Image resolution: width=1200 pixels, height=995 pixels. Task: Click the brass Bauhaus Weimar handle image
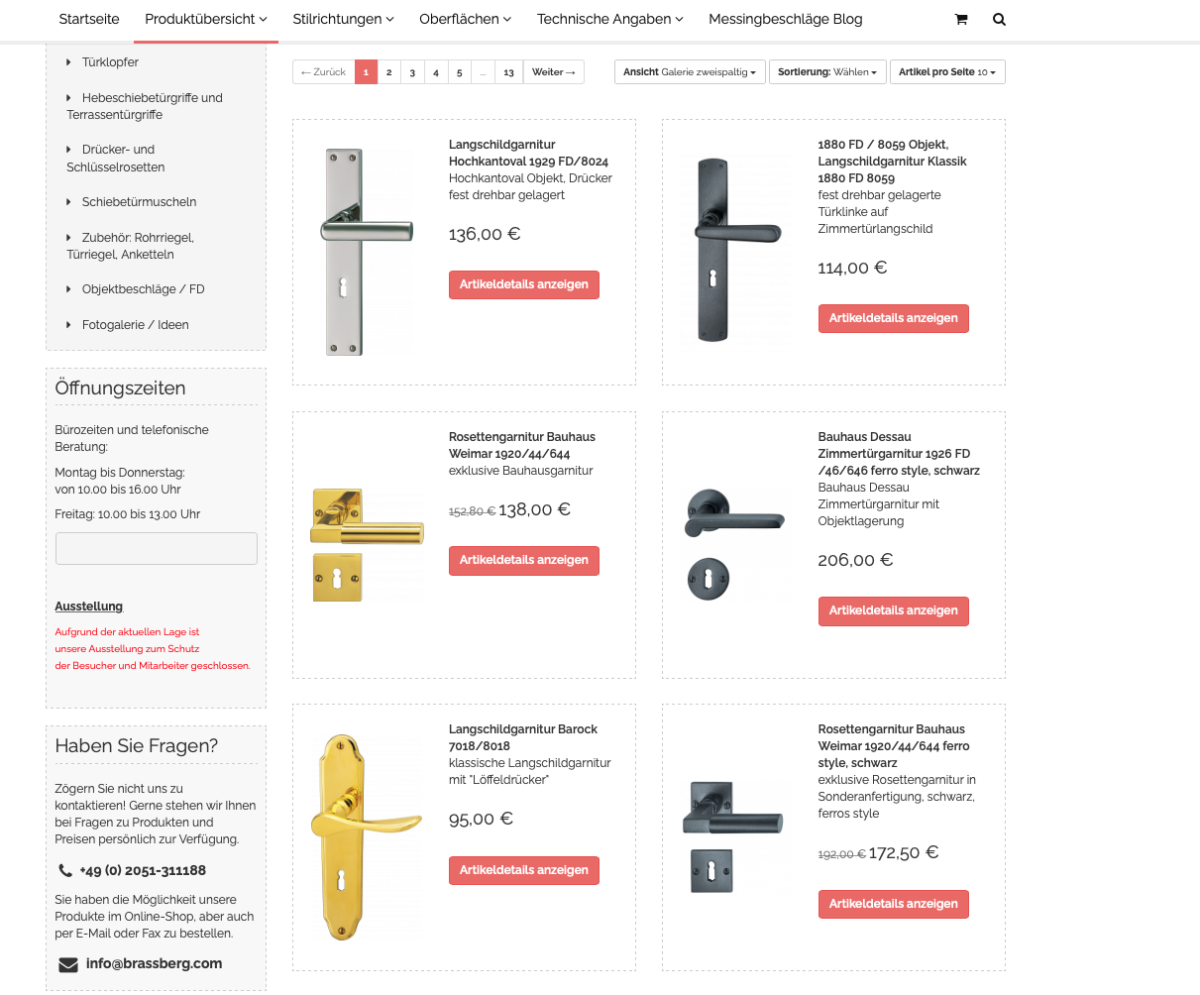pos(366,545)
